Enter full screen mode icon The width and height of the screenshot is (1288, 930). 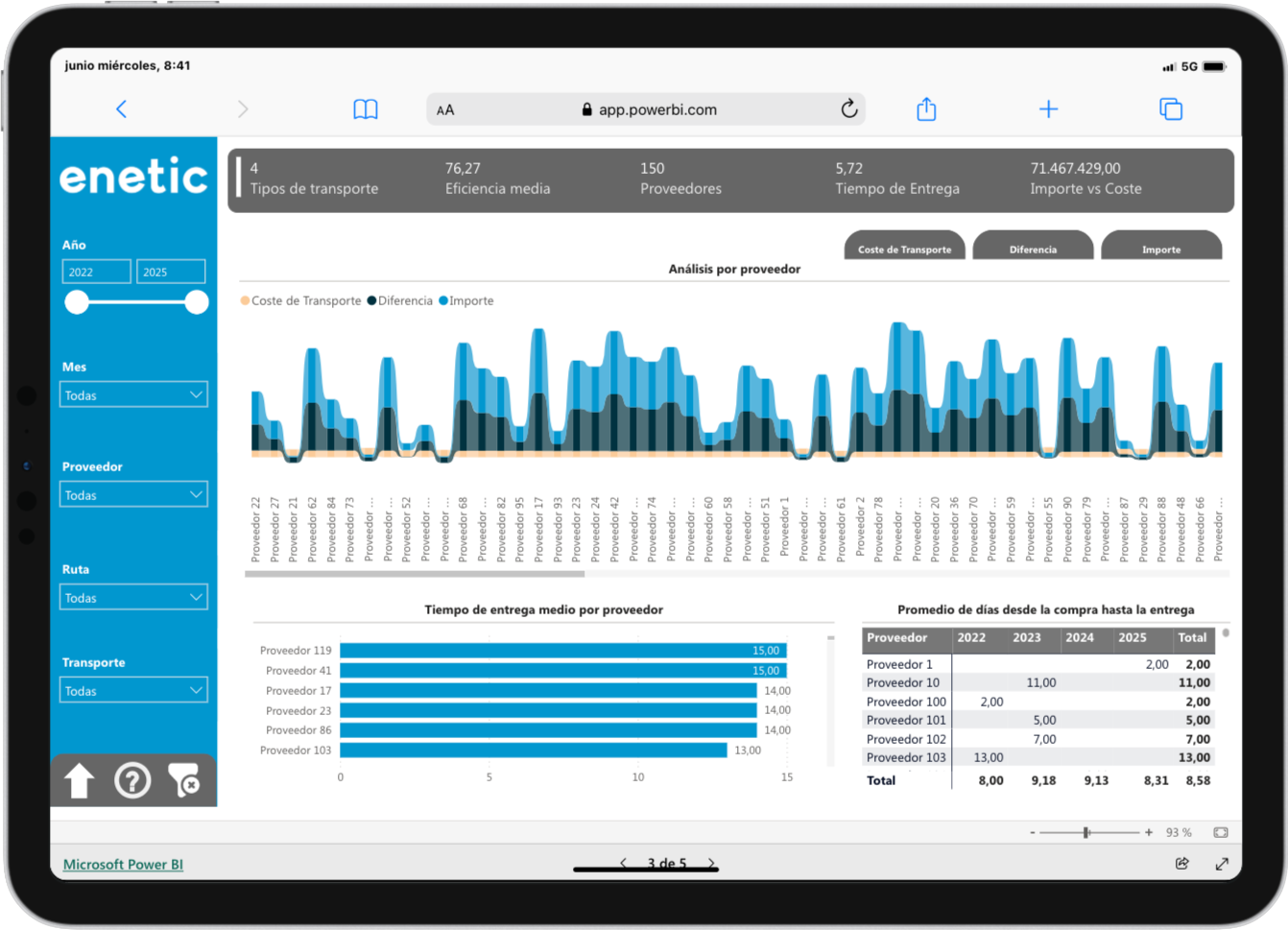click(1222, 864)
